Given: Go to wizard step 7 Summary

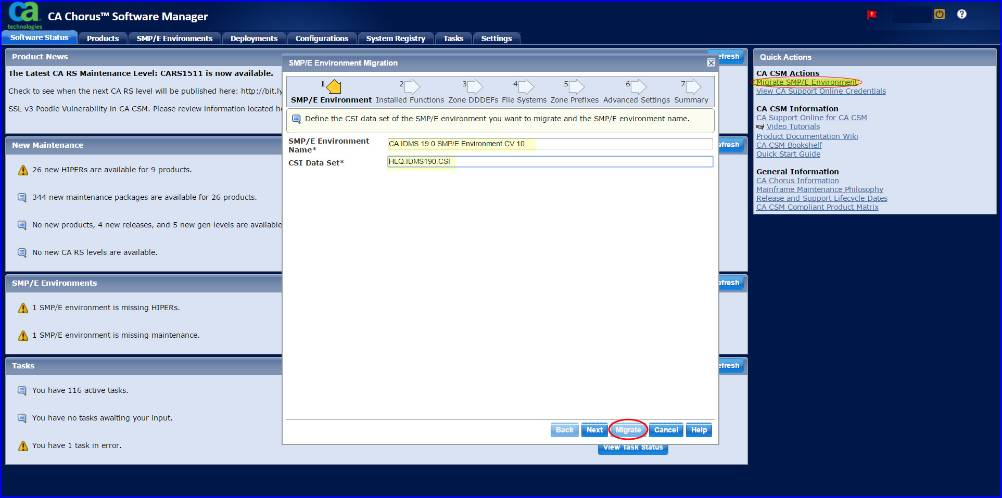Looking at the screenshot, I should [x=691, y=87].
